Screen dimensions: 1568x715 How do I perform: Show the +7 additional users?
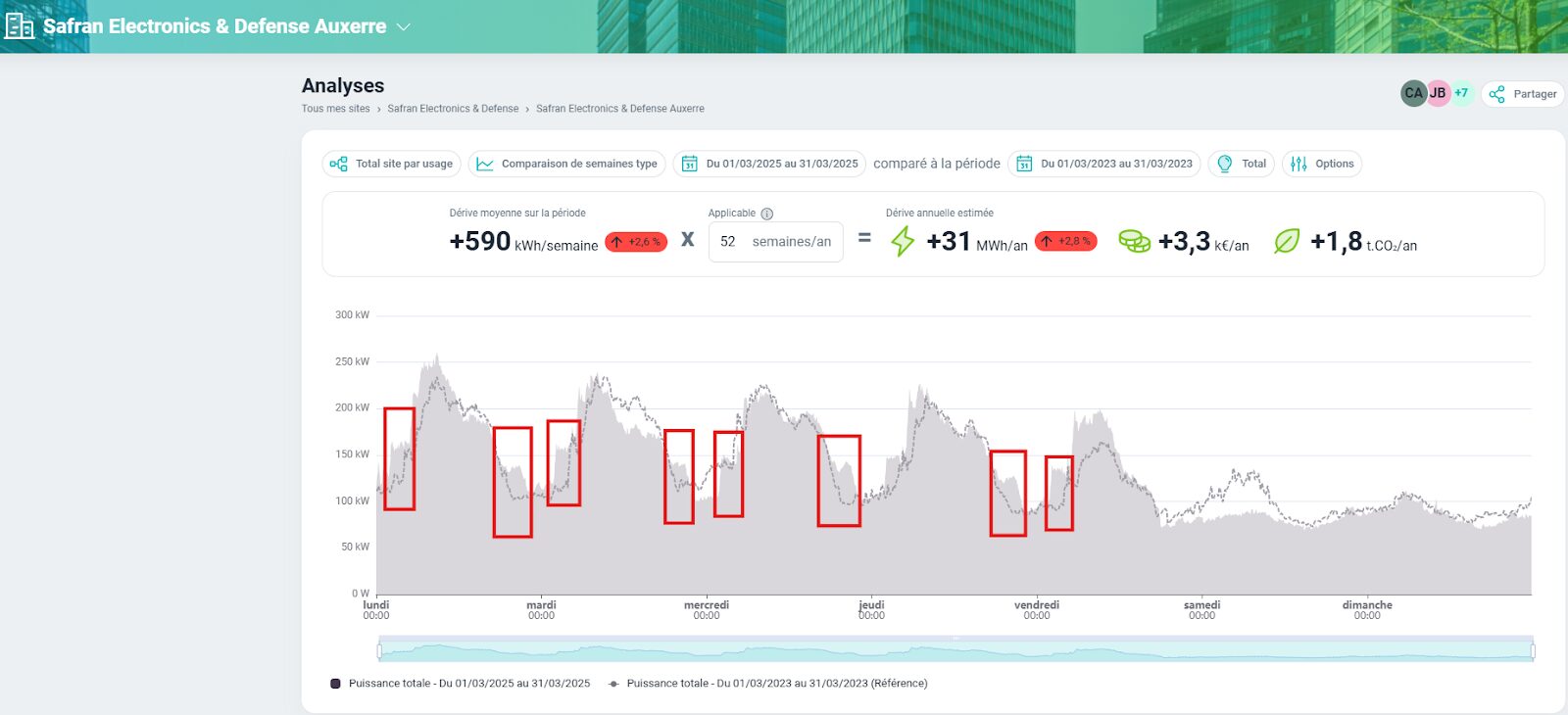(x=1461, y=93)
